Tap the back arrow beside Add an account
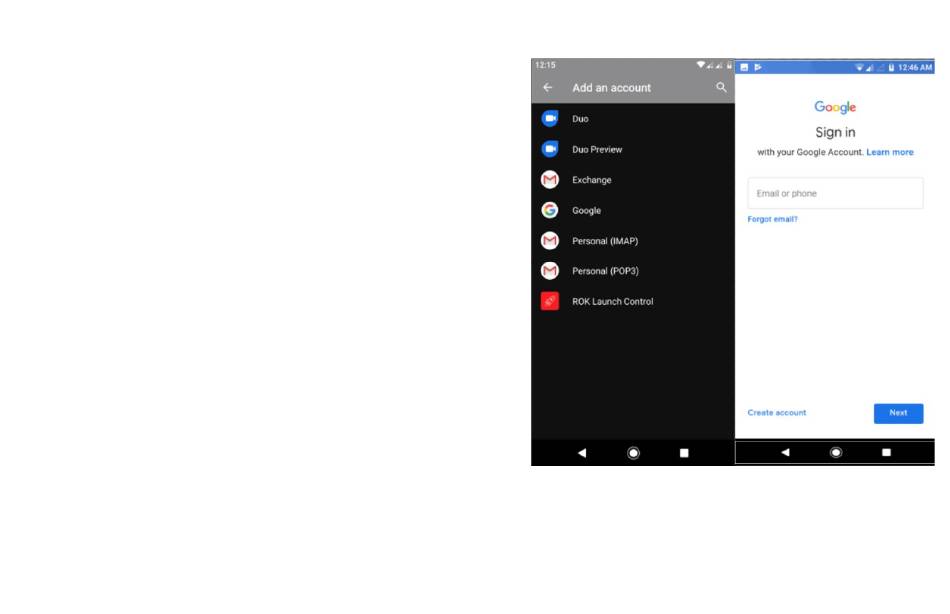This screenshot has width=950, height=614. tap(547, 88)
